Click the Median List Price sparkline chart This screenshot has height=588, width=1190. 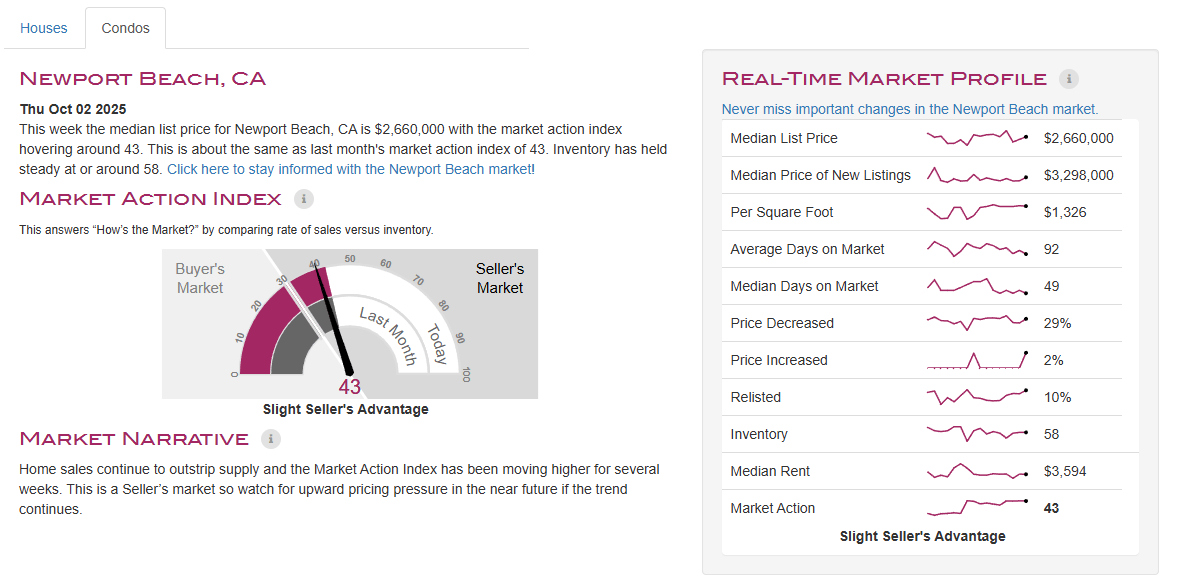[x=977, y=138]
